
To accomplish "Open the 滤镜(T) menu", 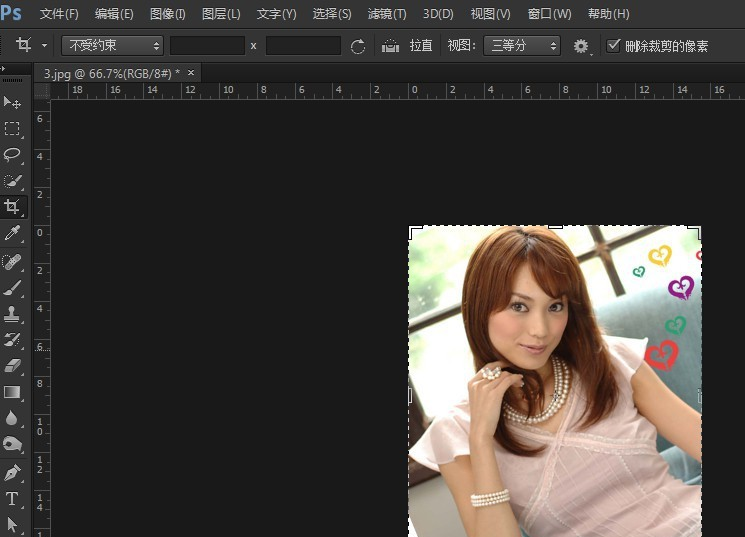I will [387, 14].
